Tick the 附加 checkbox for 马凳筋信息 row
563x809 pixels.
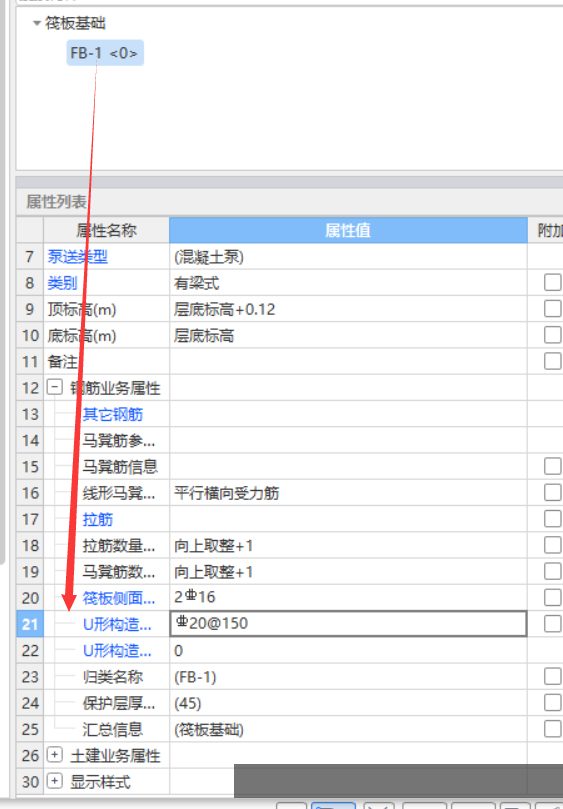tap(553, 466)
